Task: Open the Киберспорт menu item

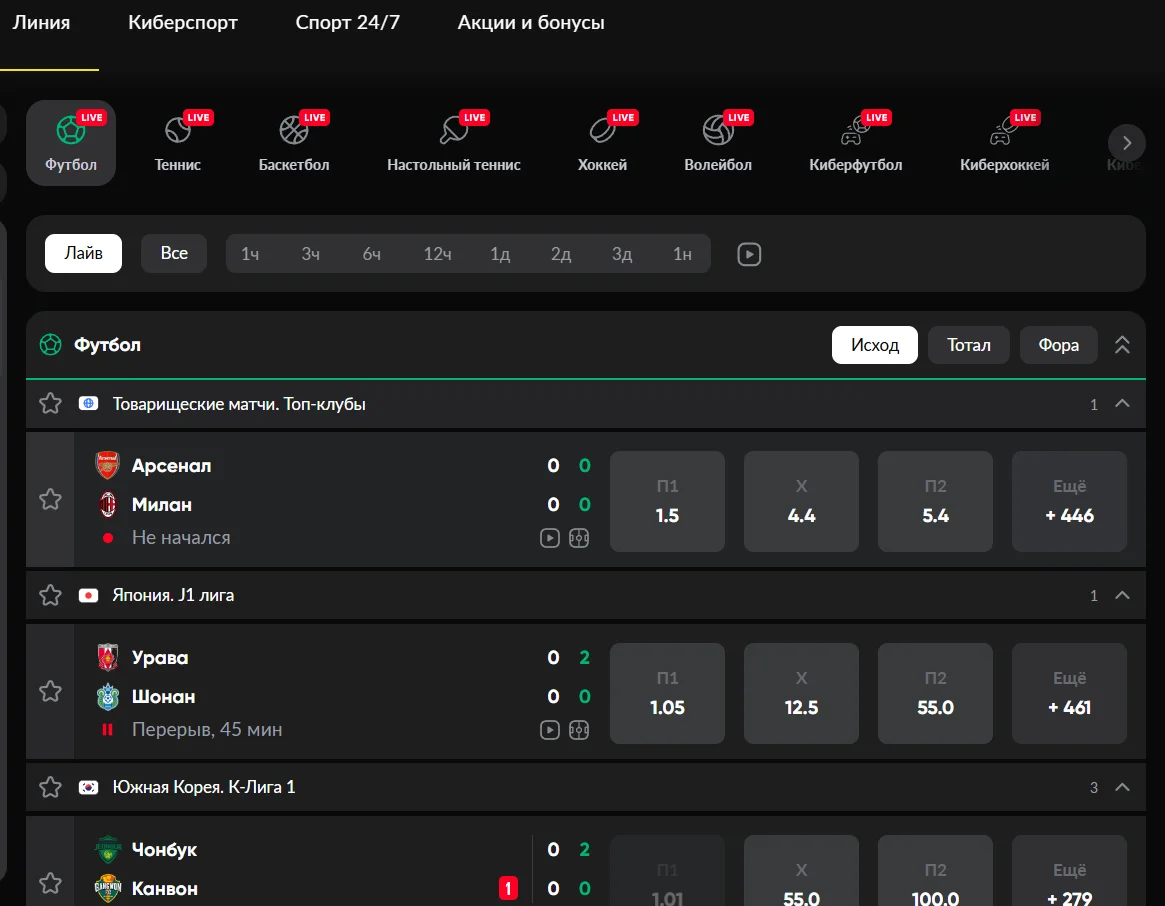Action: [183, 22]
